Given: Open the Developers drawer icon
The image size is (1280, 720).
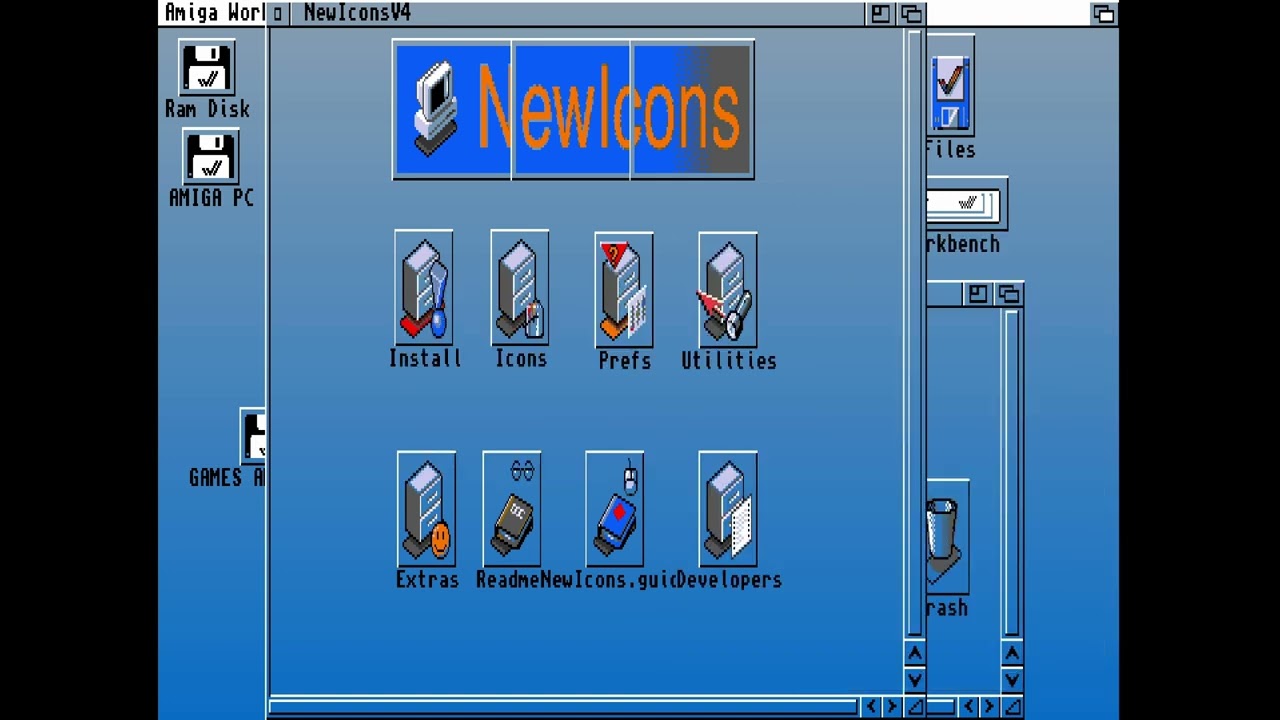Looking at the screenshot, I should pyautogui.click(x=728, y=509).
